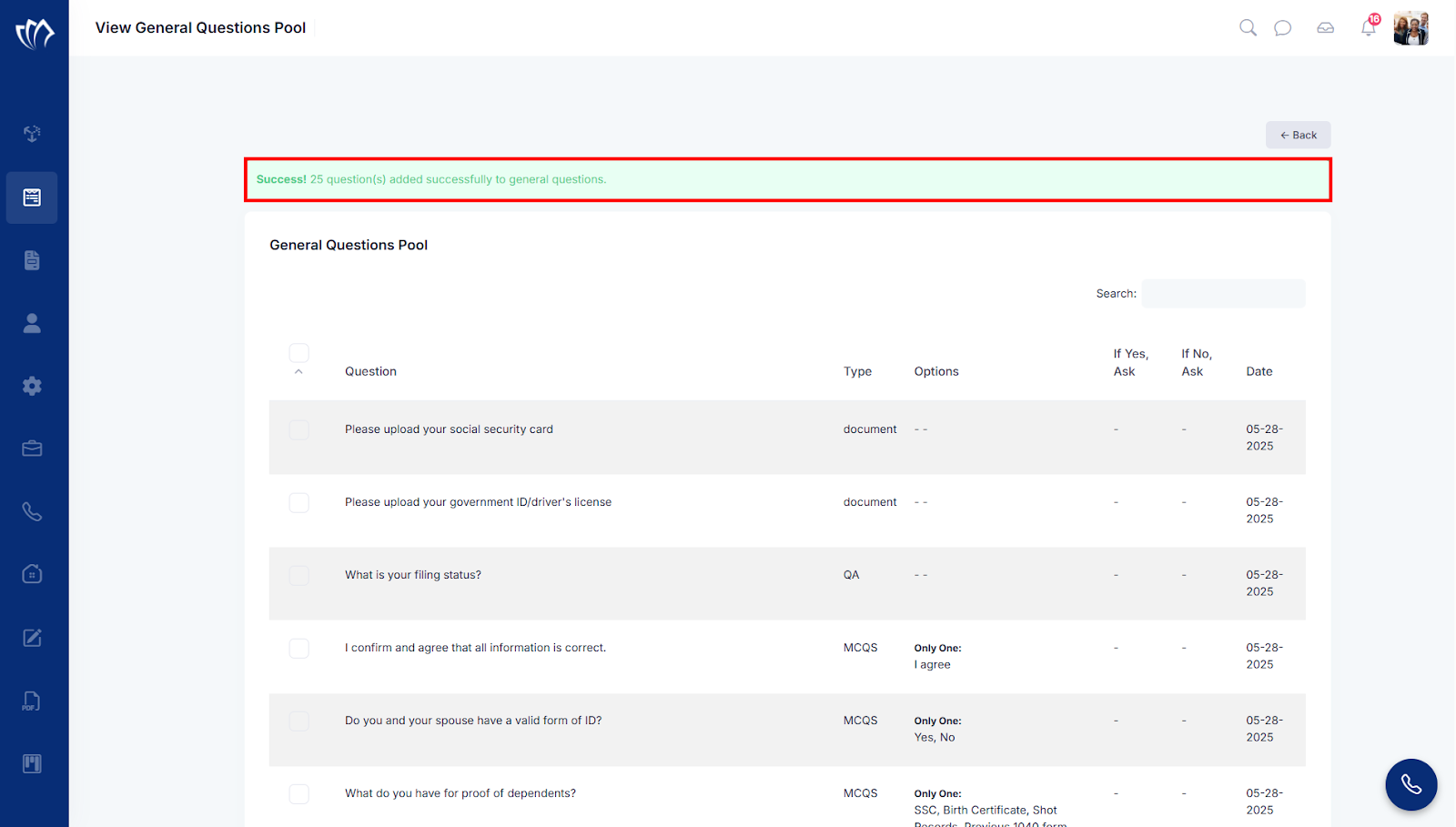Screen dimensions: 1456x827
Task: Check the social security card question row
Action: click(x=298, y=429)
